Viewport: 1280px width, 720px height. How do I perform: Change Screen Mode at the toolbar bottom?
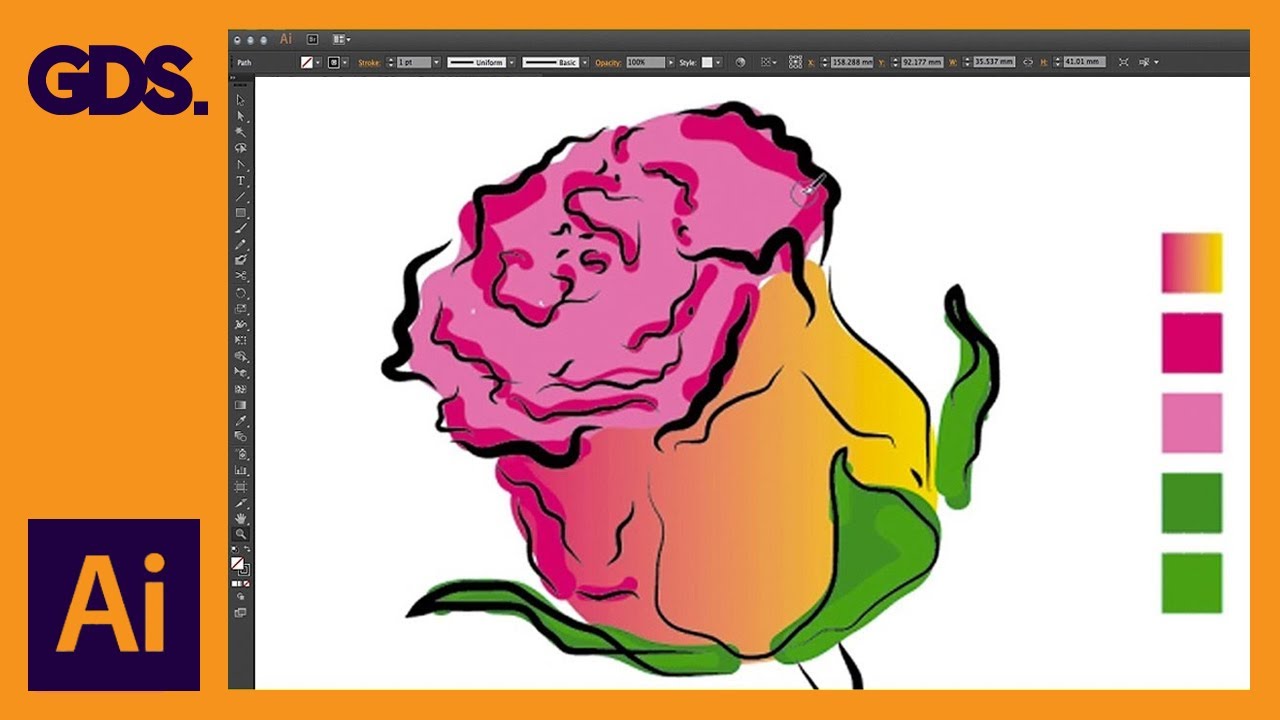click(x=241, y=611)
